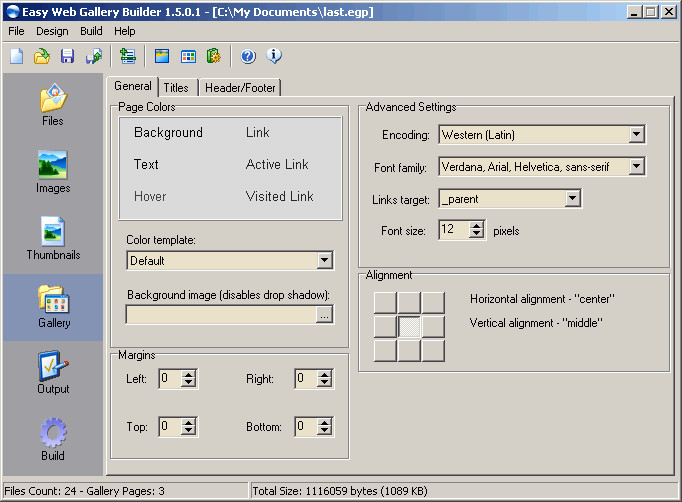
Task: Select the top-right alignment cell
Action: 433,302
